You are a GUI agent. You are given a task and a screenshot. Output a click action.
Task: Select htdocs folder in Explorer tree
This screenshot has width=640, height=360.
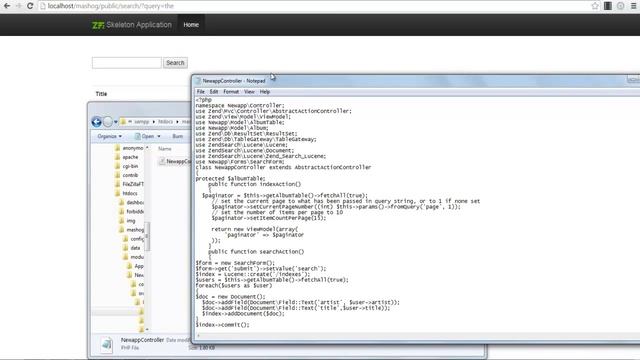(127, 193)
